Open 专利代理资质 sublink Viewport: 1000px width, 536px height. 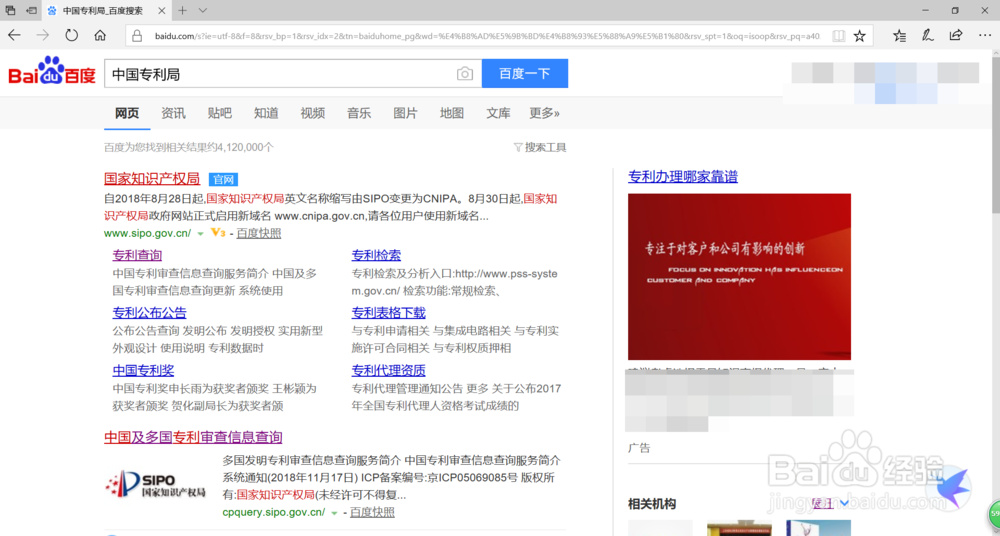(x=388, y=370)
